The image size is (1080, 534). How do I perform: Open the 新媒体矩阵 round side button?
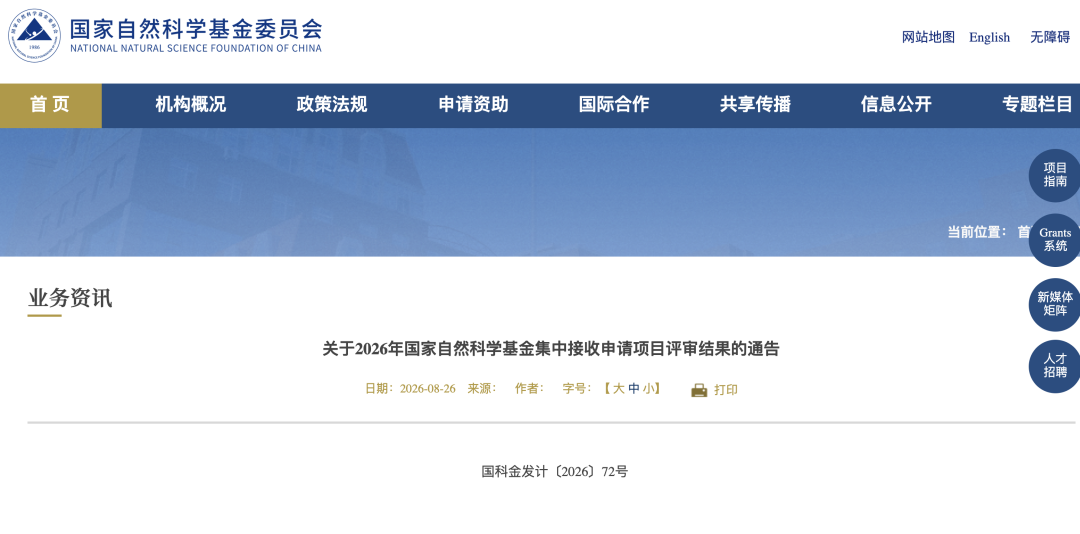tap(1055, 304)
